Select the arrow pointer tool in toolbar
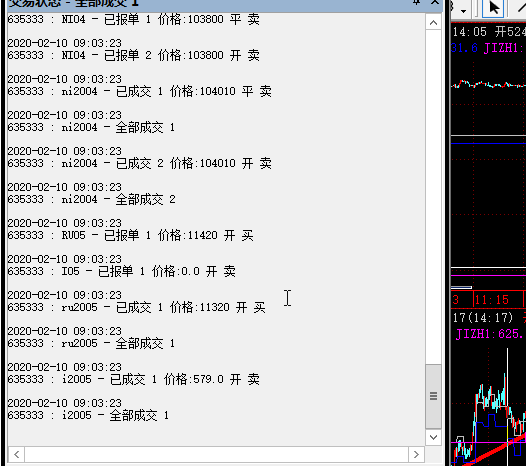This screenshot has width=526, height=466. click(x=493, y=7)
